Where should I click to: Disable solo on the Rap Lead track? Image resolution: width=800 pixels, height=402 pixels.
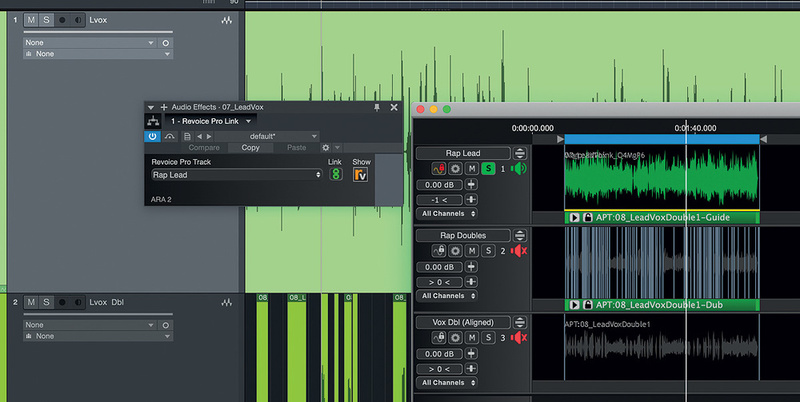487,169
